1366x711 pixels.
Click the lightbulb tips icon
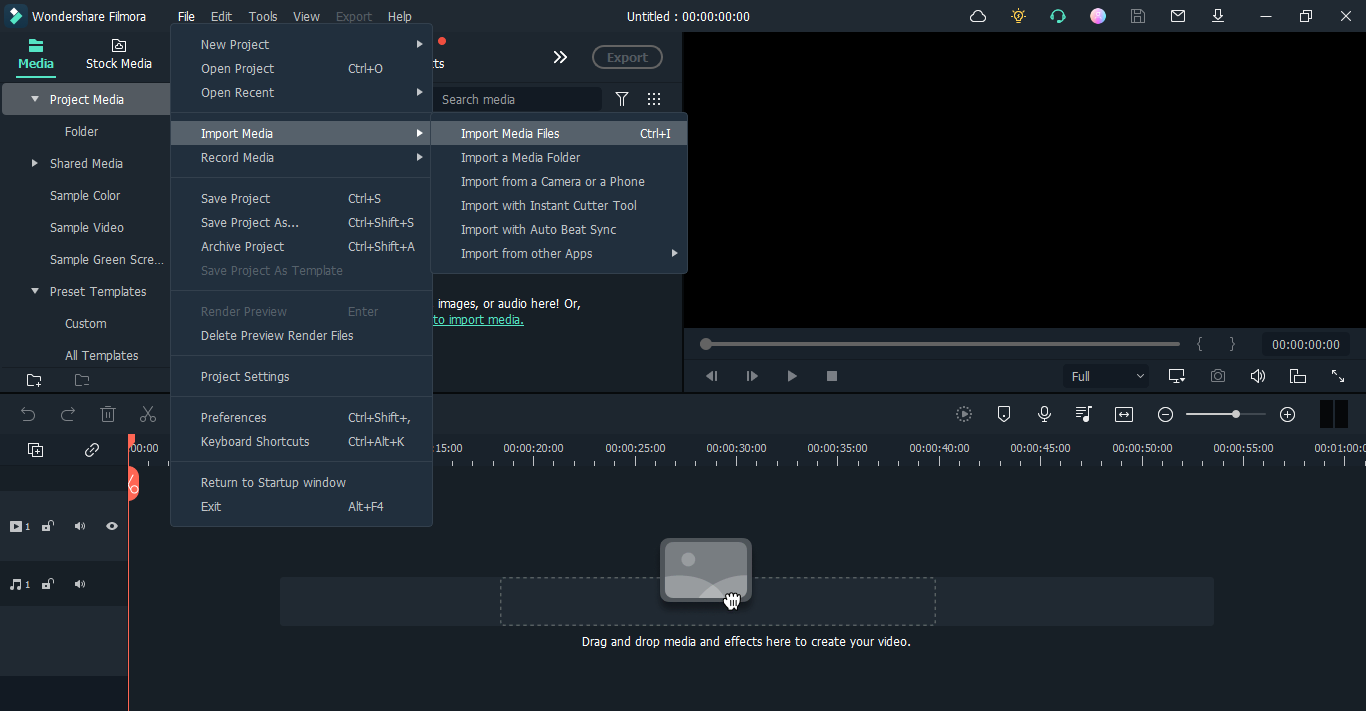(x=1018, y=16)
